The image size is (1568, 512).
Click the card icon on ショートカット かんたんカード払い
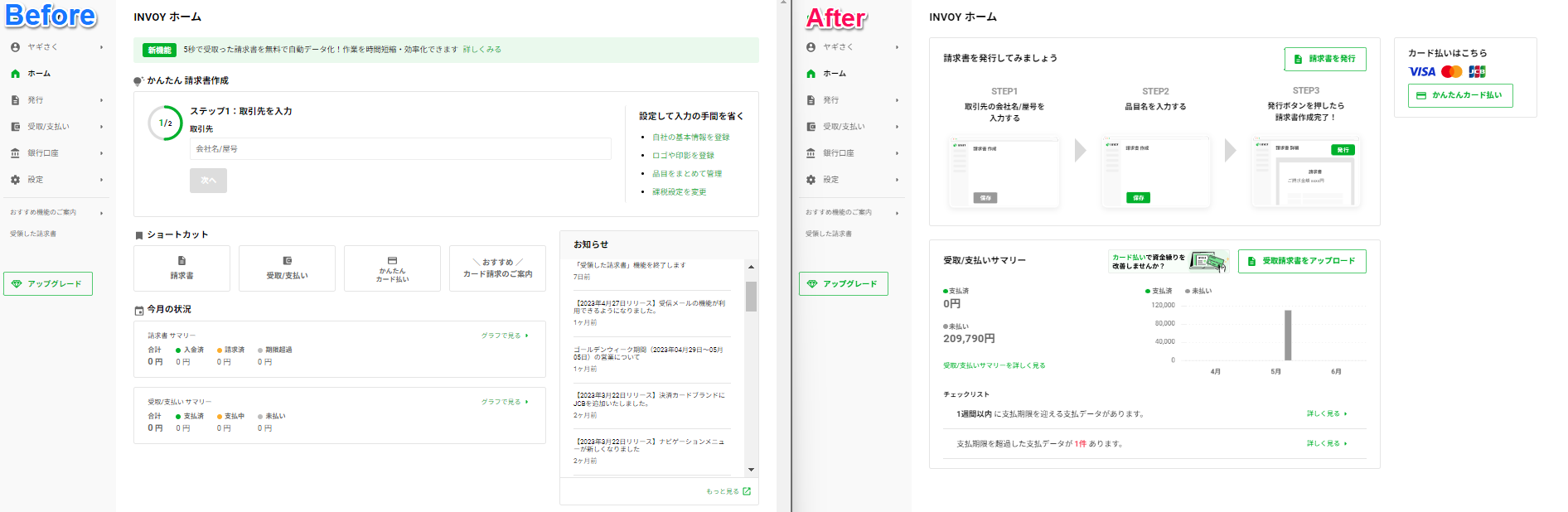pyautogui.click(x=392, y=260)
